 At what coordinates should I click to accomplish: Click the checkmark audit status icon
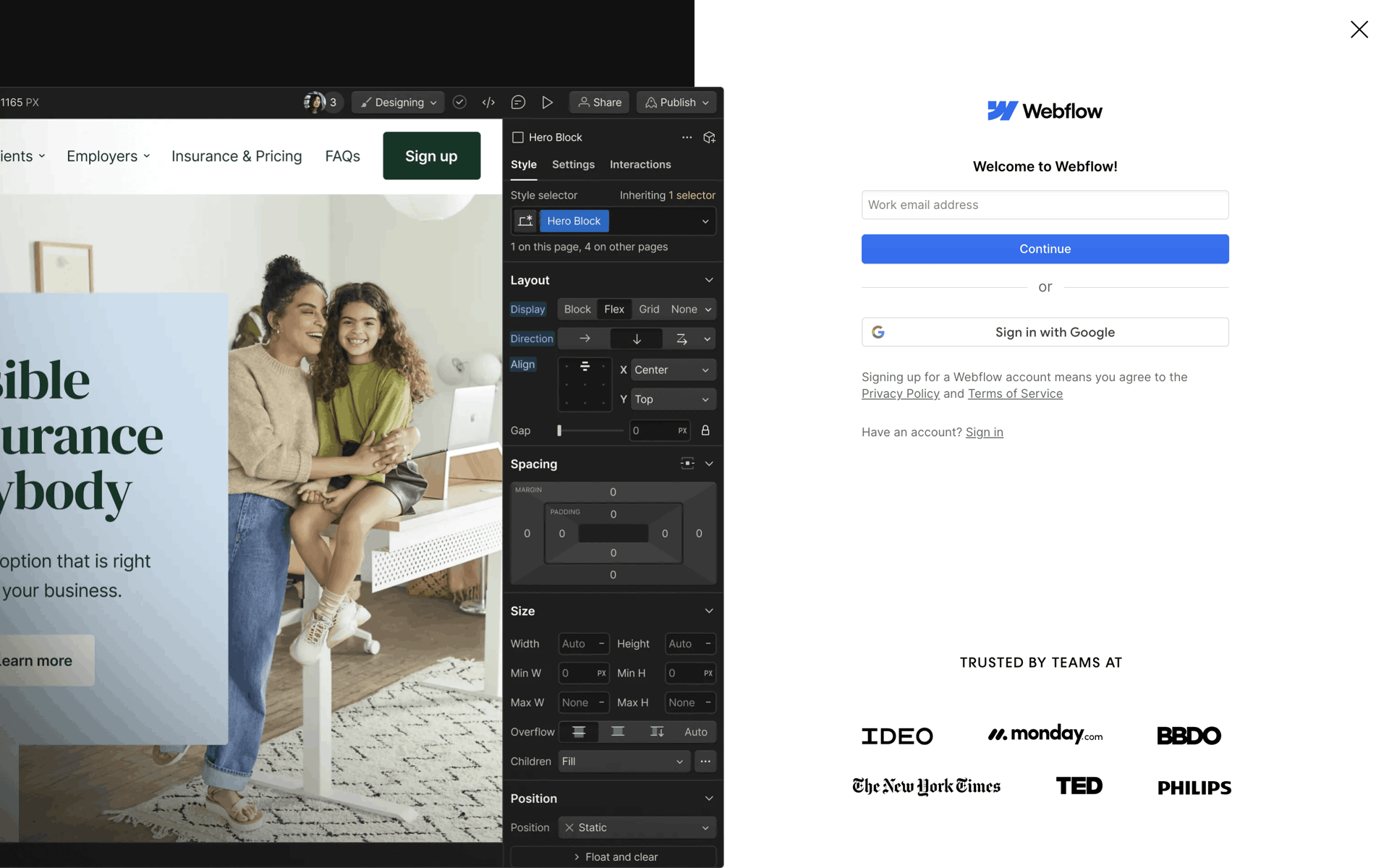pyautogui.click(x=459, y=102)
